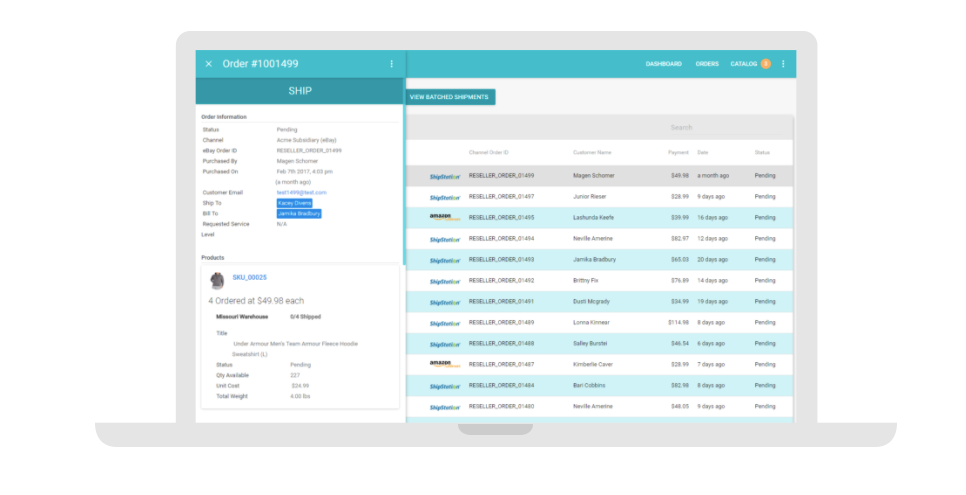The height and width of the screenshot is (495, 966).
Task: Close the Order #1001499 panel
Action: [209, 64]
